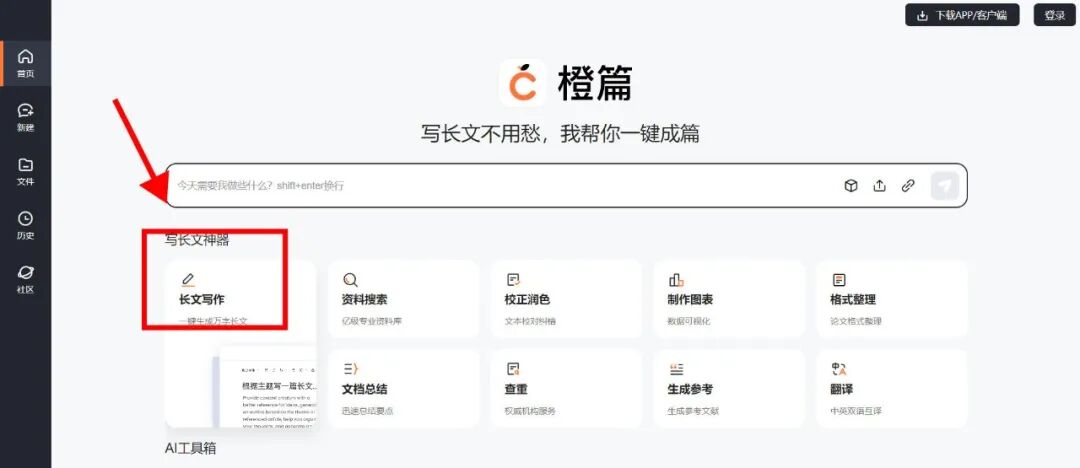Viewport: 1080px width, 468px height.
Task: Click the document icon on 格式整理 card
Action: [x=839, y=280]
